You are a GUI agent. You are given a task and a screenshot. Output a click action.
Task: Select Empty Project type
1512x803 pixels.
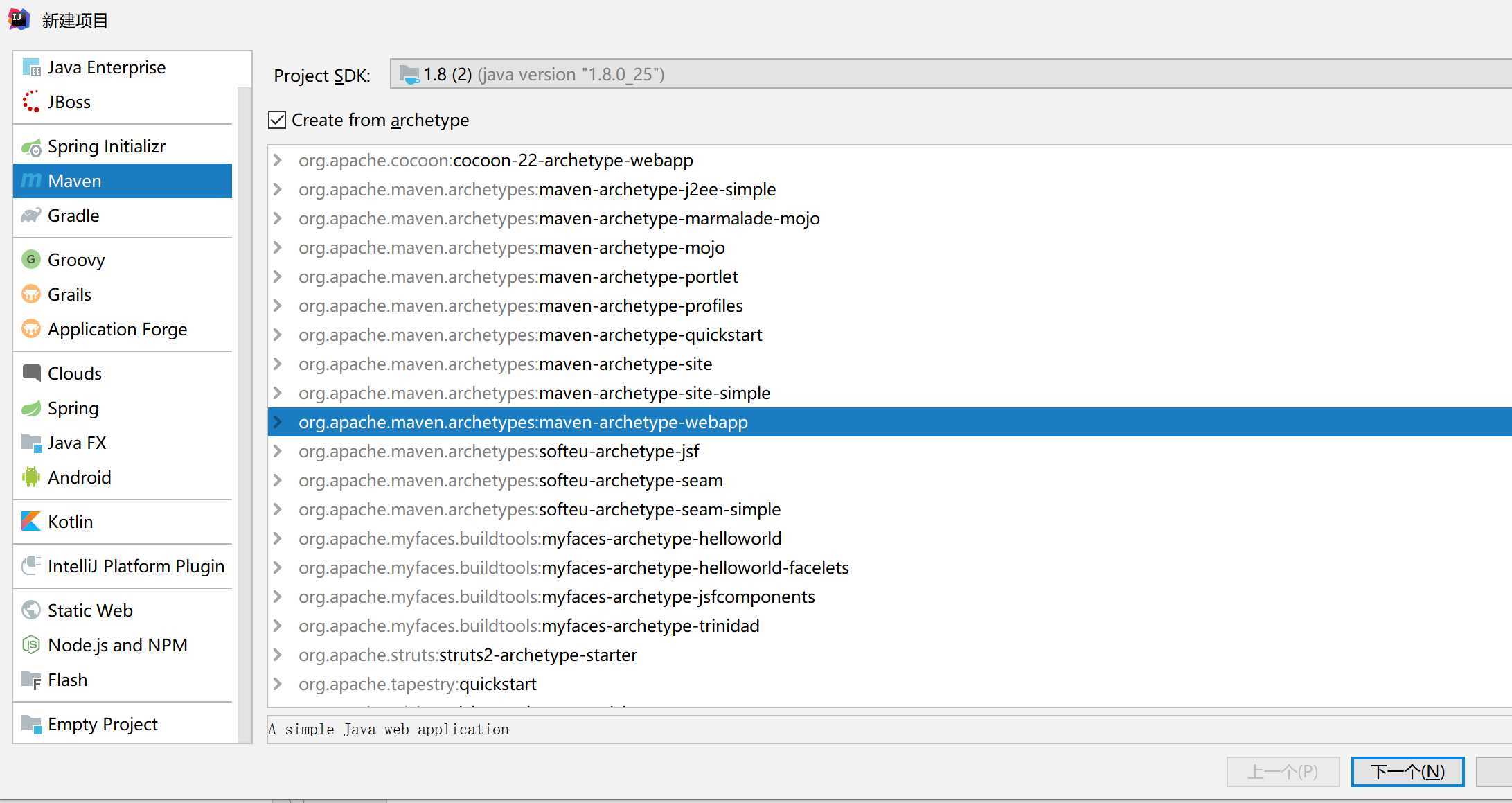coord(123,724)
